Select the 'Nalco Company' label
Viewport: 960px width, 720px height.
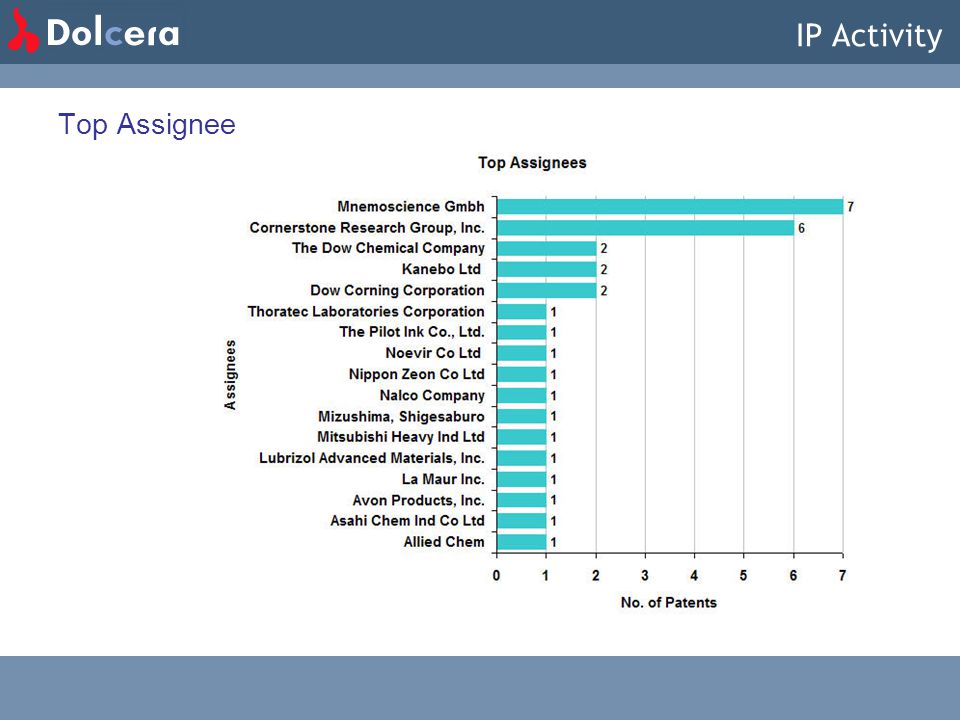(x=432, y=396)
